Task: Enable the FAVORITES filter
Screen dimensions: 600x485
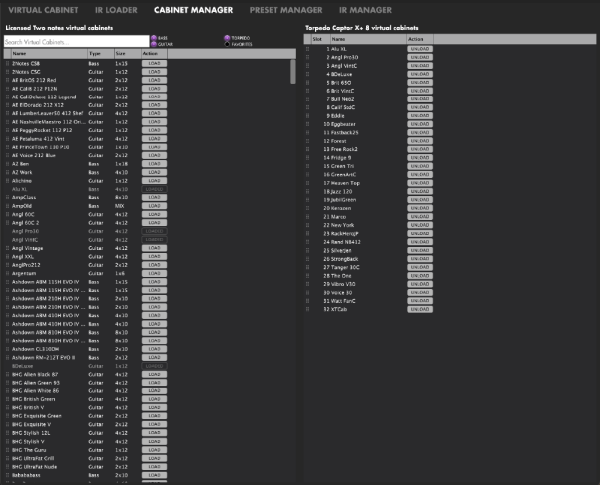Action: 226,44
